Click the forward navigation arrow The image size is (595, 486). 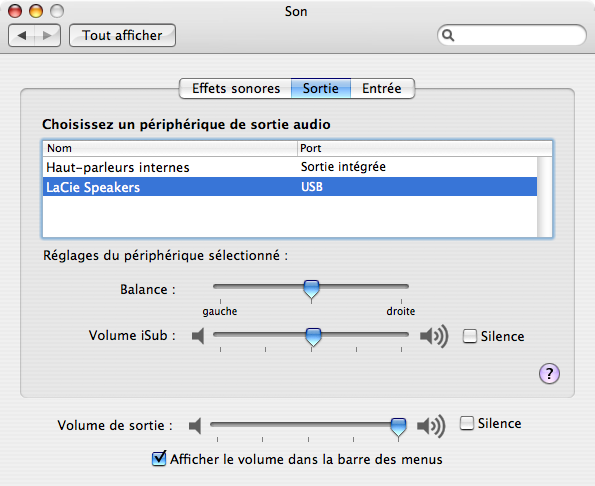[x=47, y=36]
